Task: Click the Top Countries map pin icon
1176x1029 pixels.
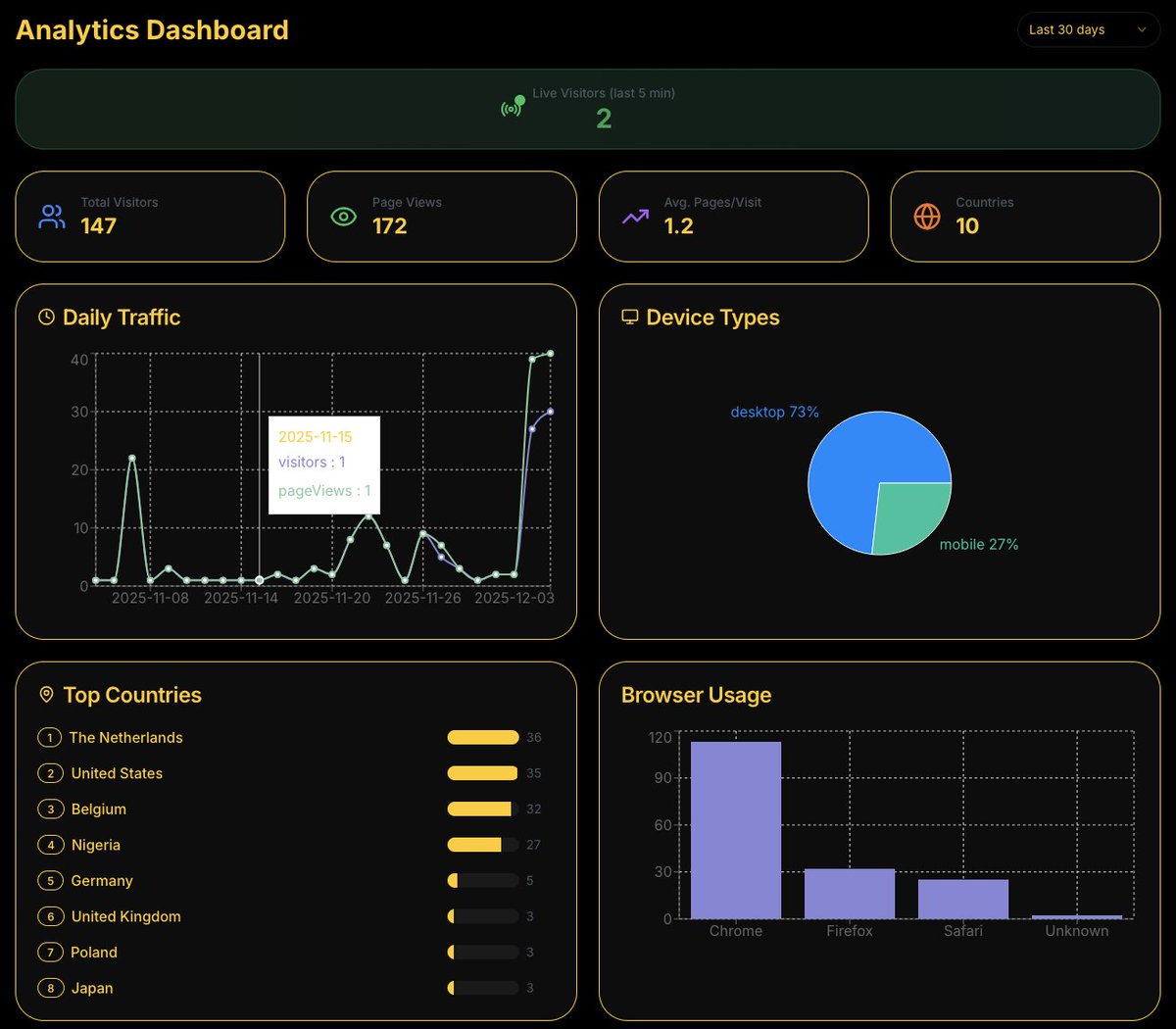Action: tap(46, 695)
